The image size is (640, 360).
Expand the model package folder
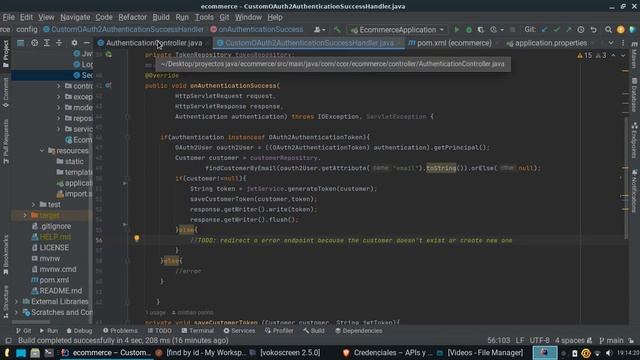click(58, 108)
